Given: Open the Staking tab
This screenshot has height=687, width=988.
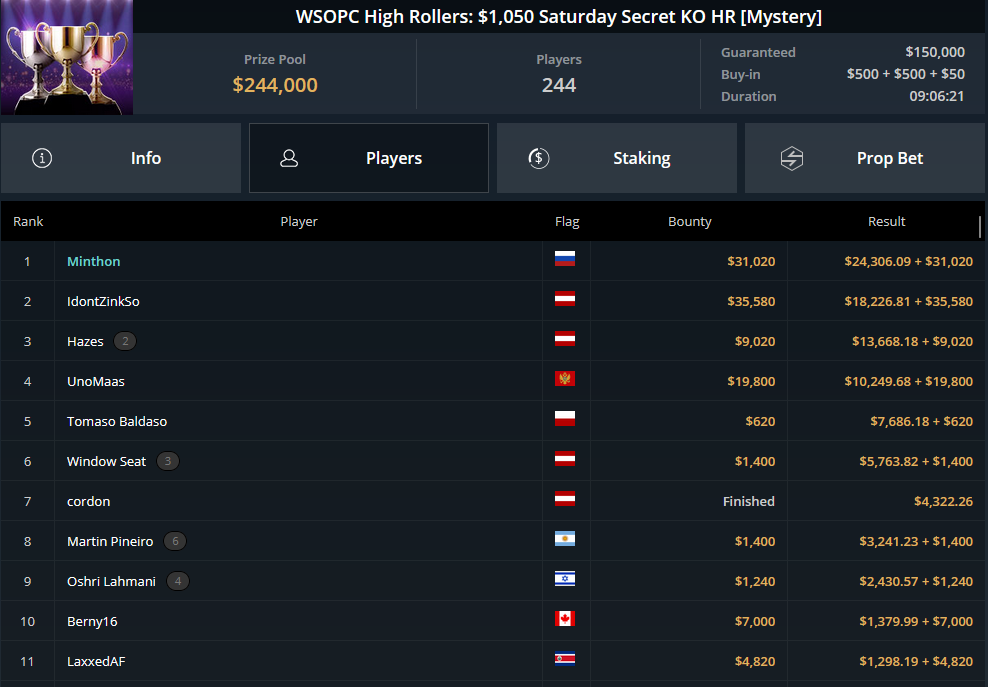Looking at the screenshot, I should [x=641, y=157].
